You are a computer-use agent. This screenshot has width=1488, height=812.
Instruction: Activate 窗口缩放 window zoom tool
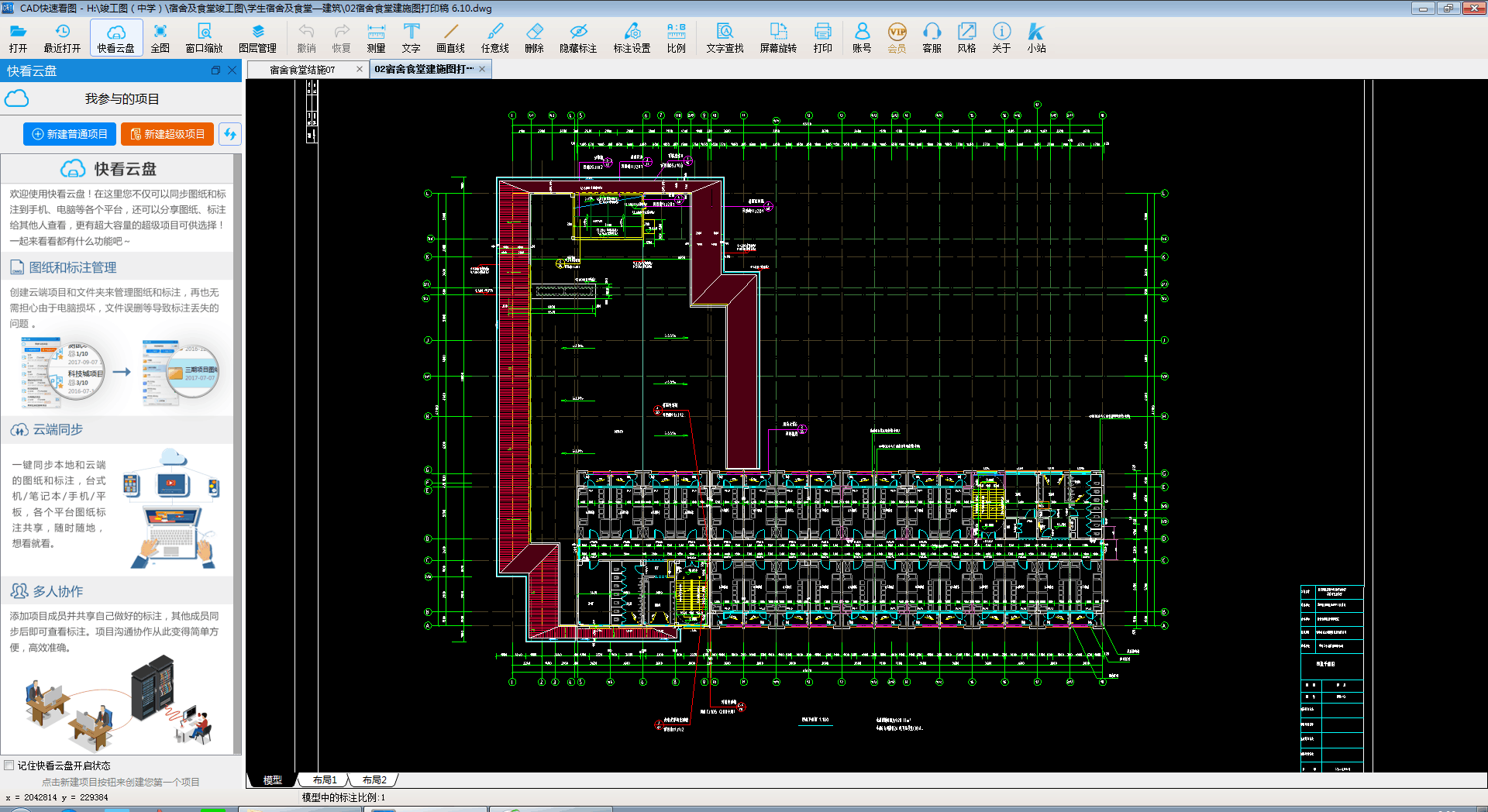(x=204, y=38)
